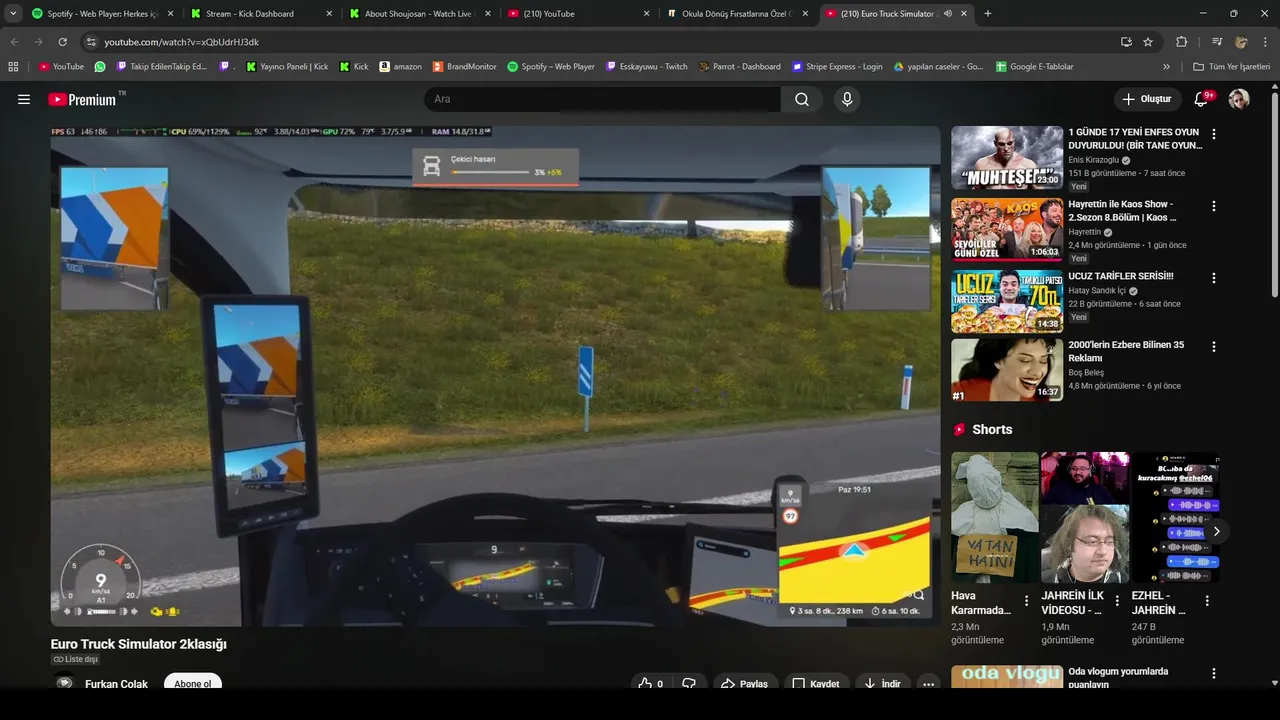
Task: Mute audio on the Euro Truck Simulator tab
Action: tap(947, 14)
